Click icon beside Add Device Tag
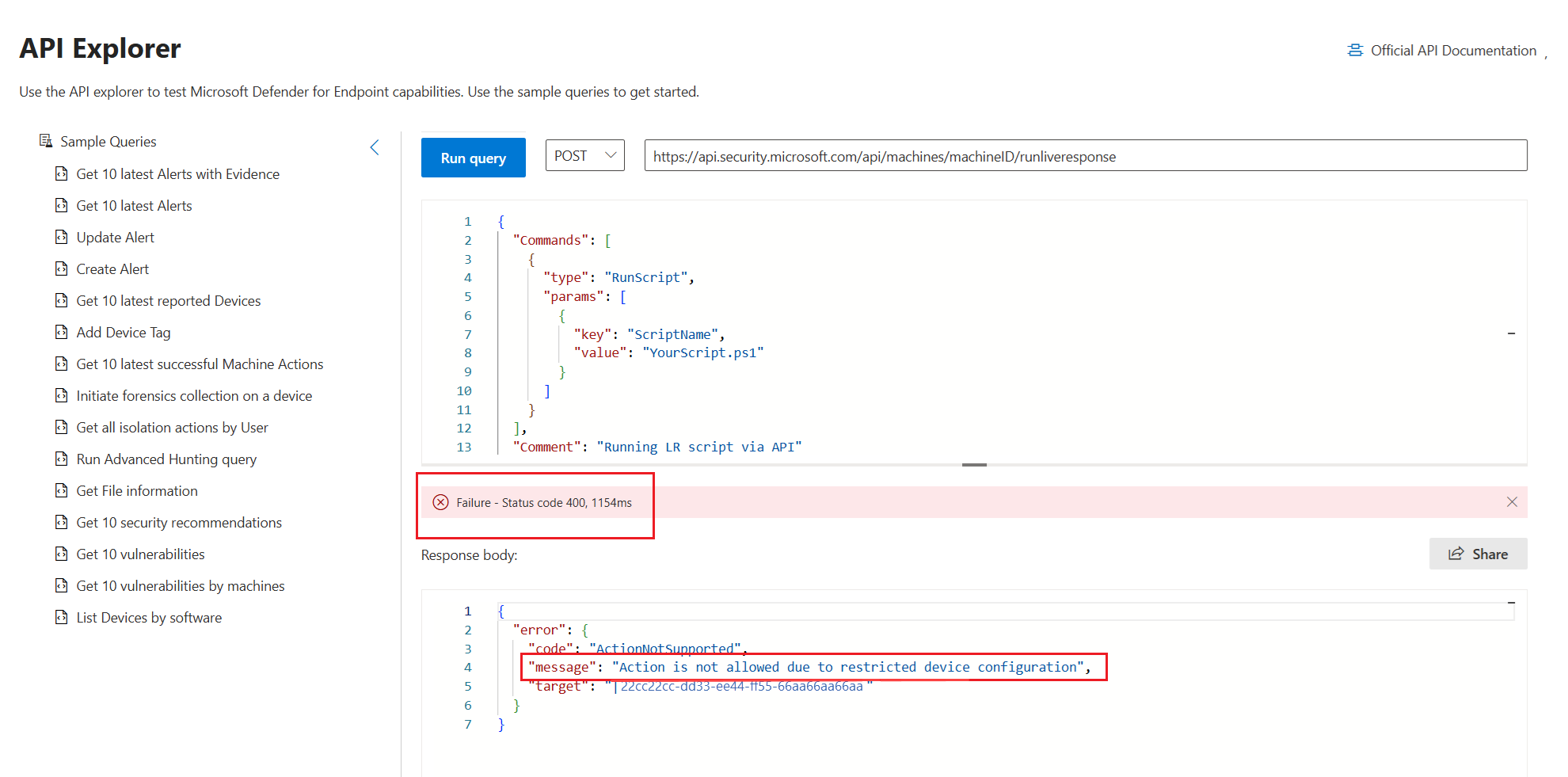The image size is (1568, 777). (x=62, y=332)
